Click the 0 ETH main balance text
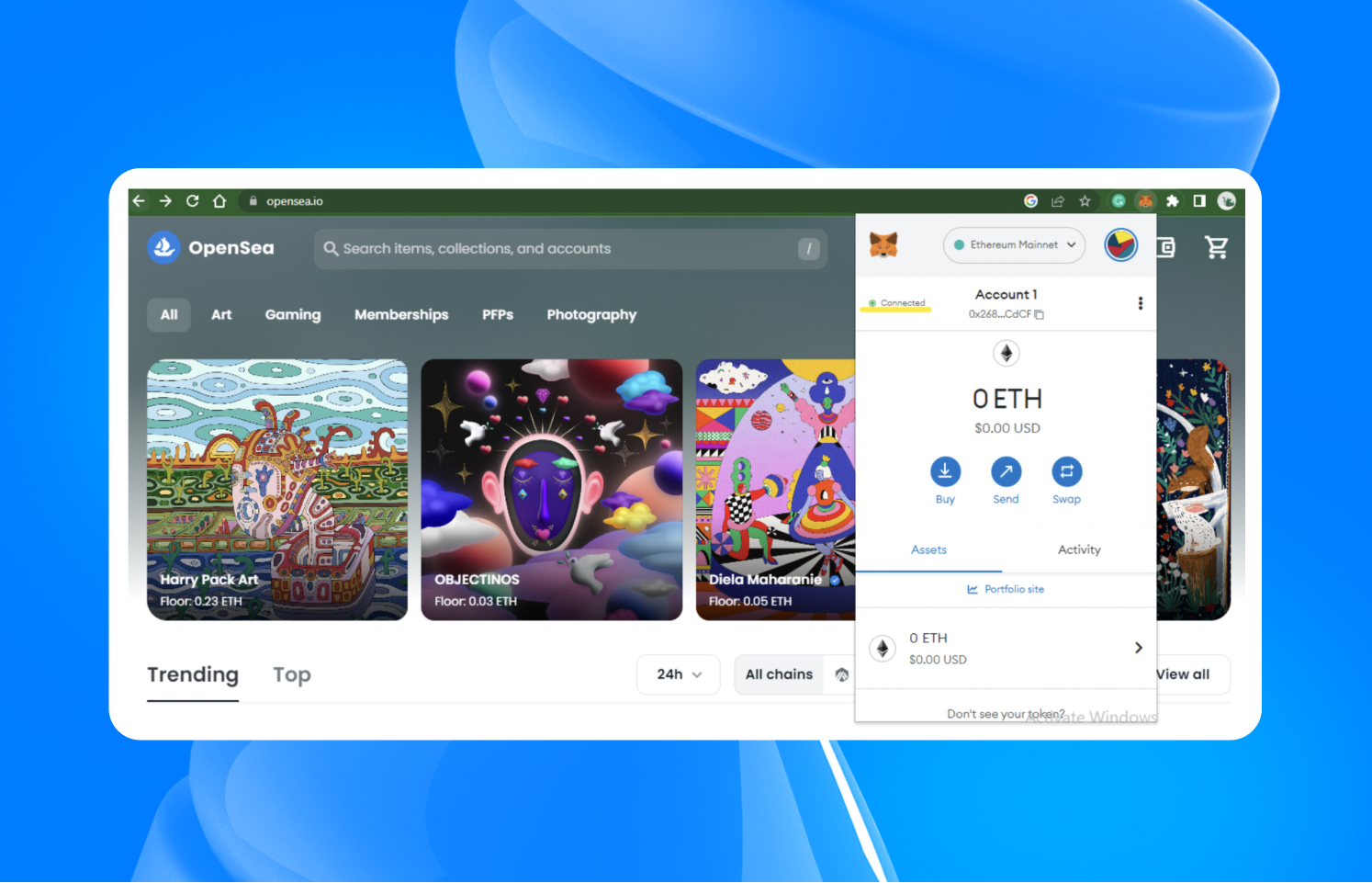 pyautogui.click(x=1007, y=399)
